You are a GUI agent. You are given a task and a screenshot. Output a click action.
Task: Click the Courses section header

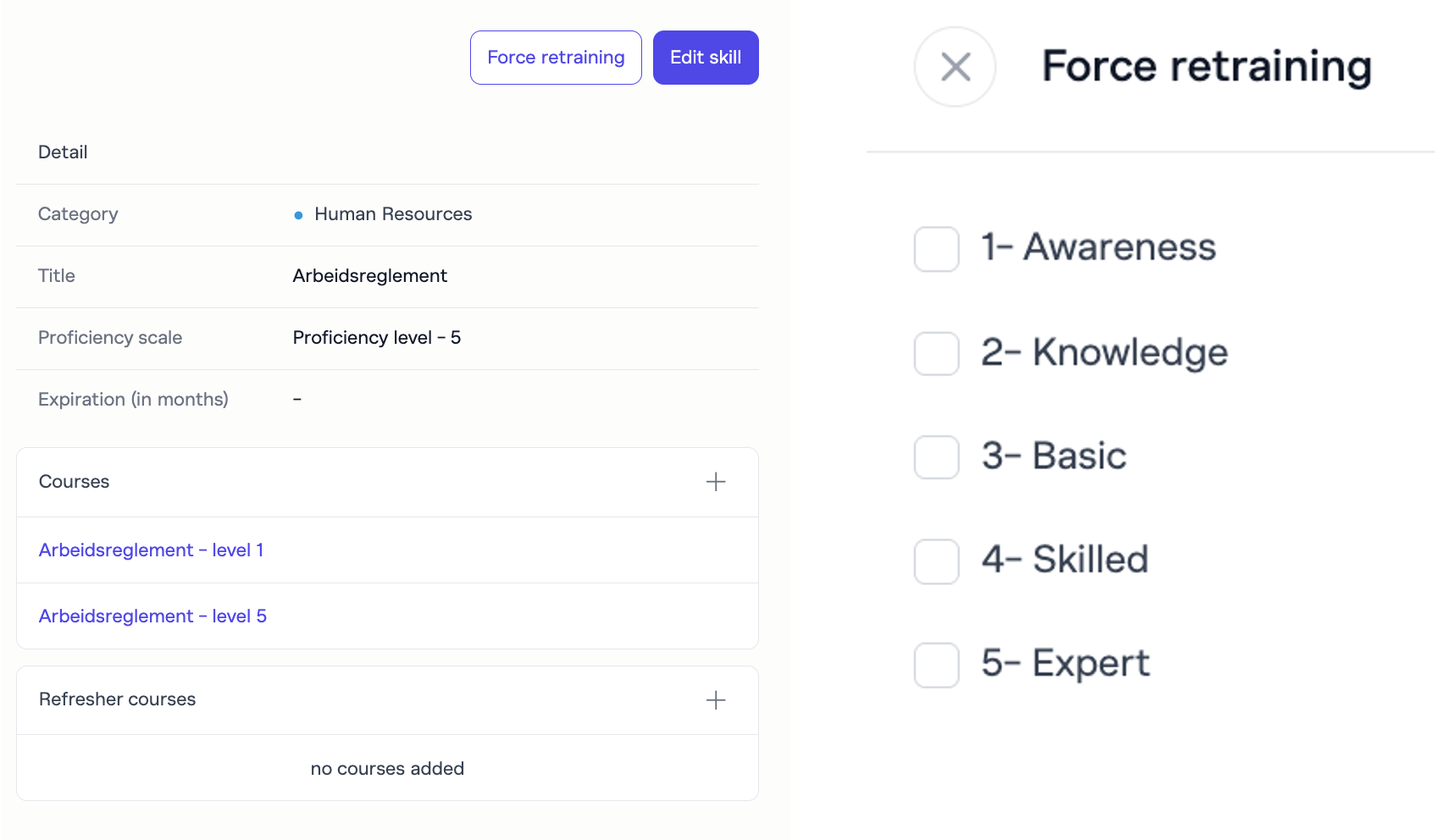[75, 482]
